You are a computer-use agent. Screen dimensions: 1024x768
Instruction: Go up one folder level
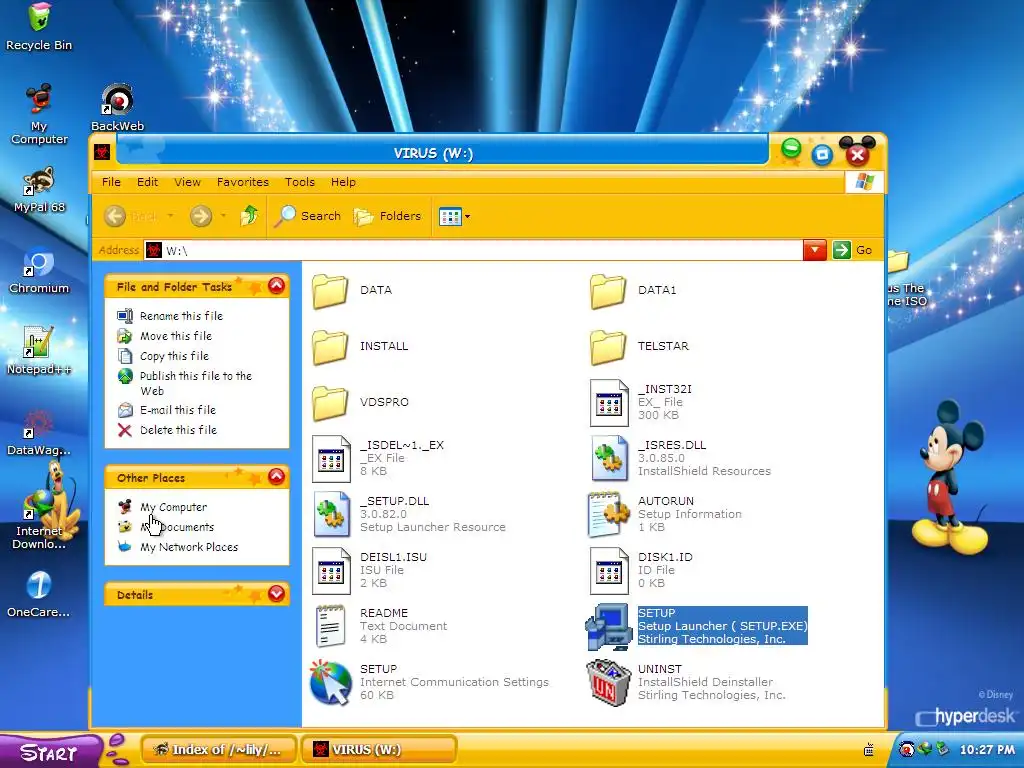249,216
